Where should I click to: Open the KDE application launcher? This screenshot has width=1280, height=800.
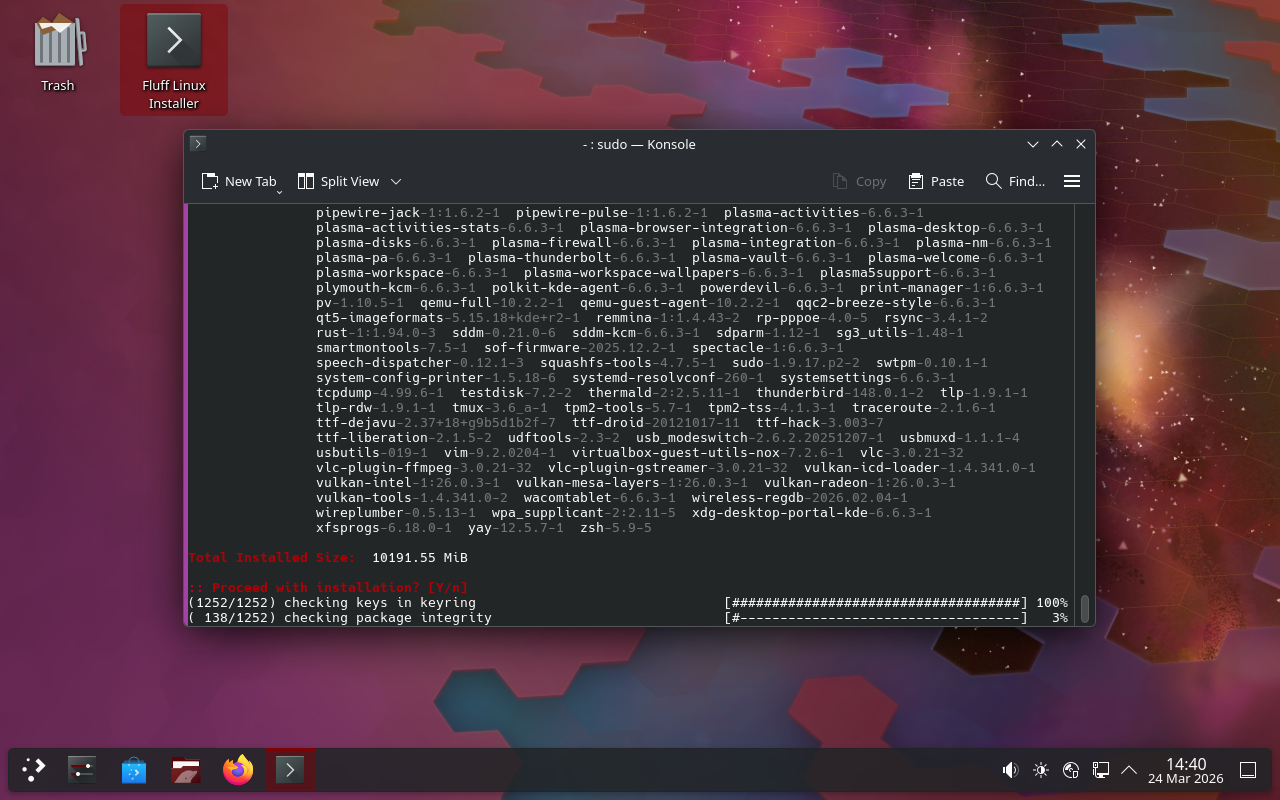[34, 769]
